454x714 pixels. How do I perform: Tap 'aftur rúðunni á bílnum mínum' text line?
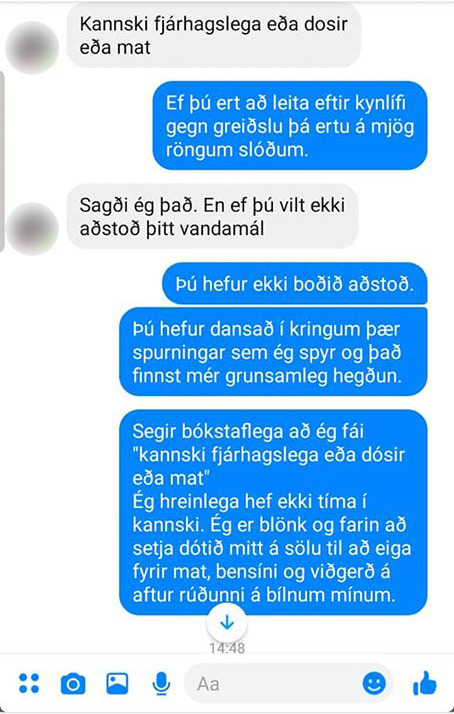[264, 595]
